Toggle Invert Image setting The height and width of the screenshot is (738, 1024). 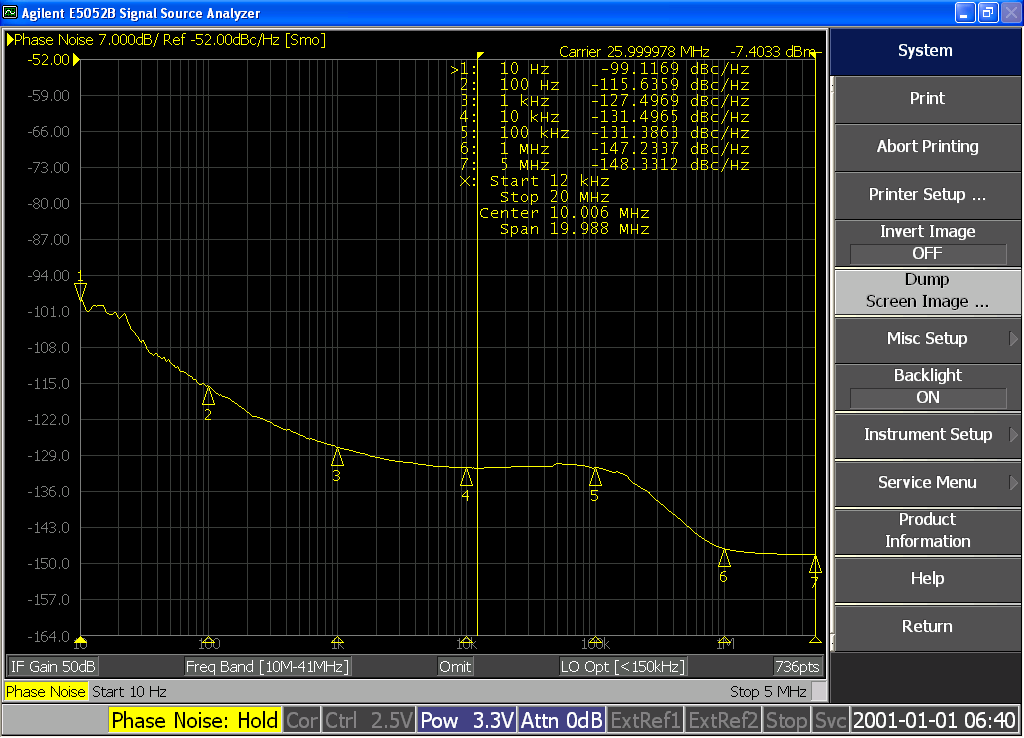point(926,242)
